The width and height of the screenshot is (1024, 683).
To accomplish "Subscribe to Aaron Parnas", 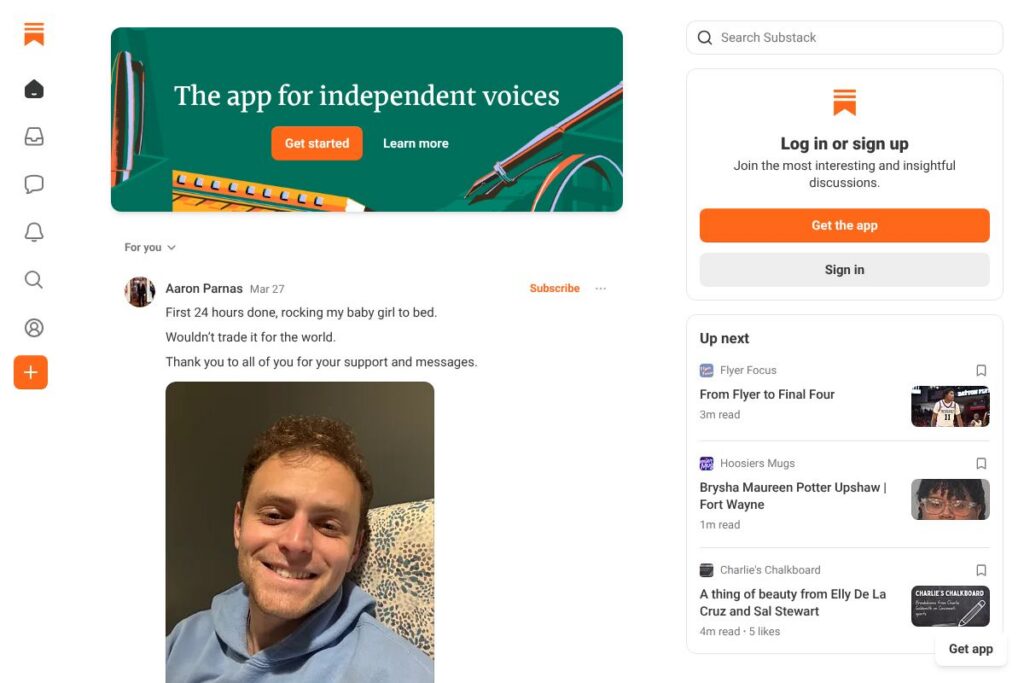I will (554, 288).
